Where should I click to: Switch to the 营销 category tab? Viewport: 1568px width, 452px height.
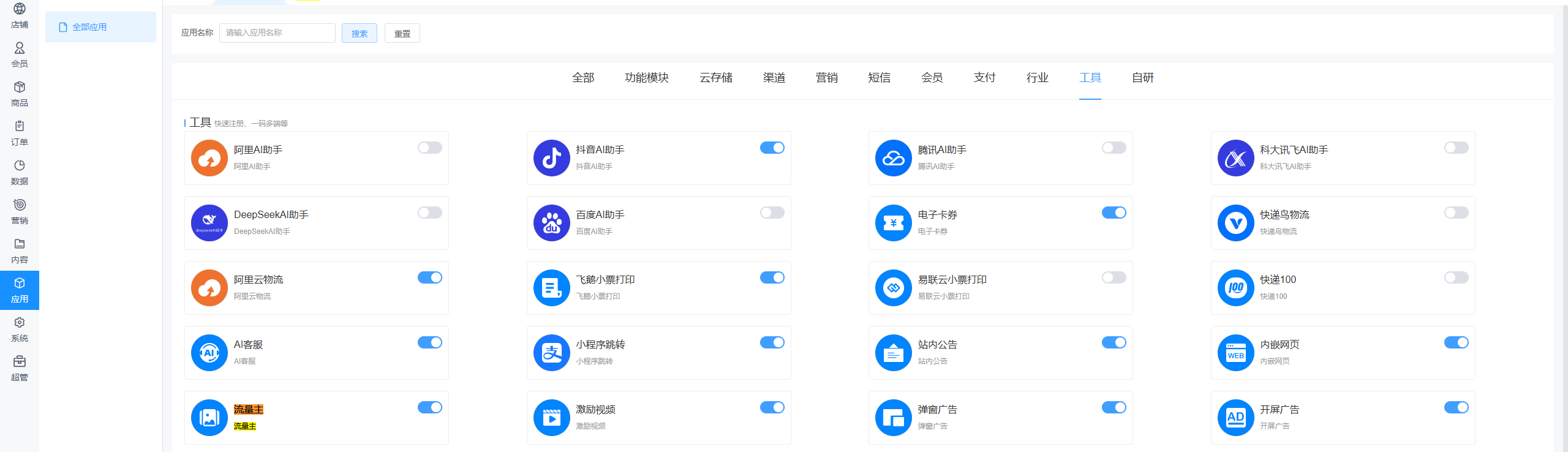[x=827, y=78]
